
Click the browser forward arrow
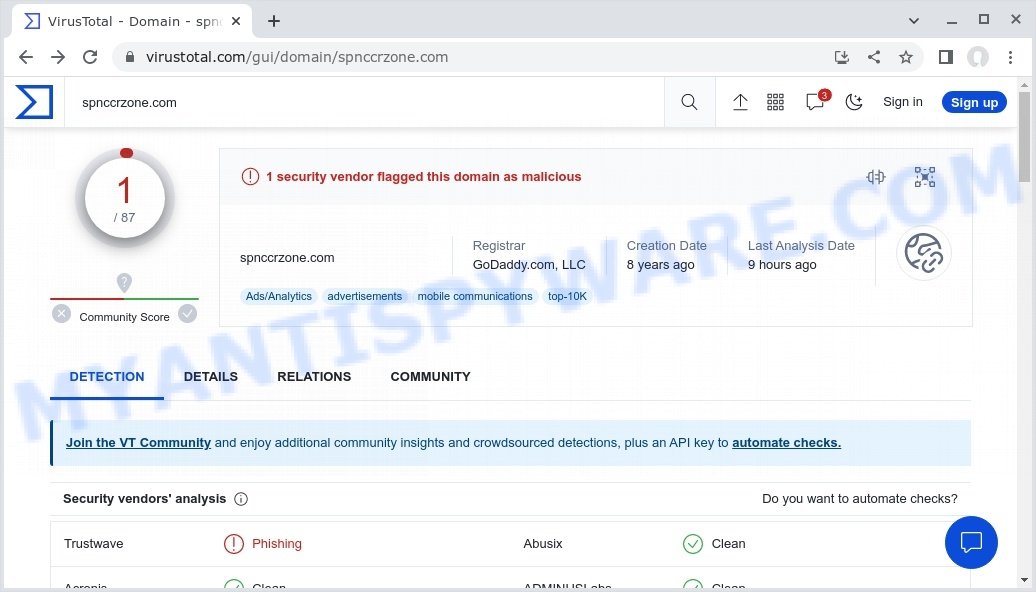(x=58, y=57)
